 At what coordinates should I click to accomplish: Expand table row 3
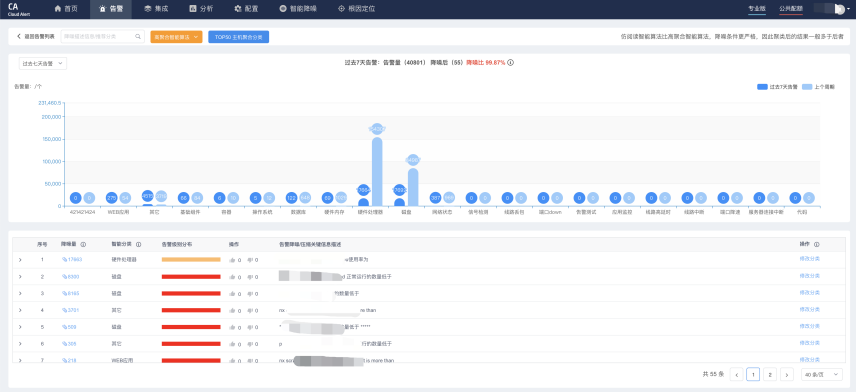20,294
